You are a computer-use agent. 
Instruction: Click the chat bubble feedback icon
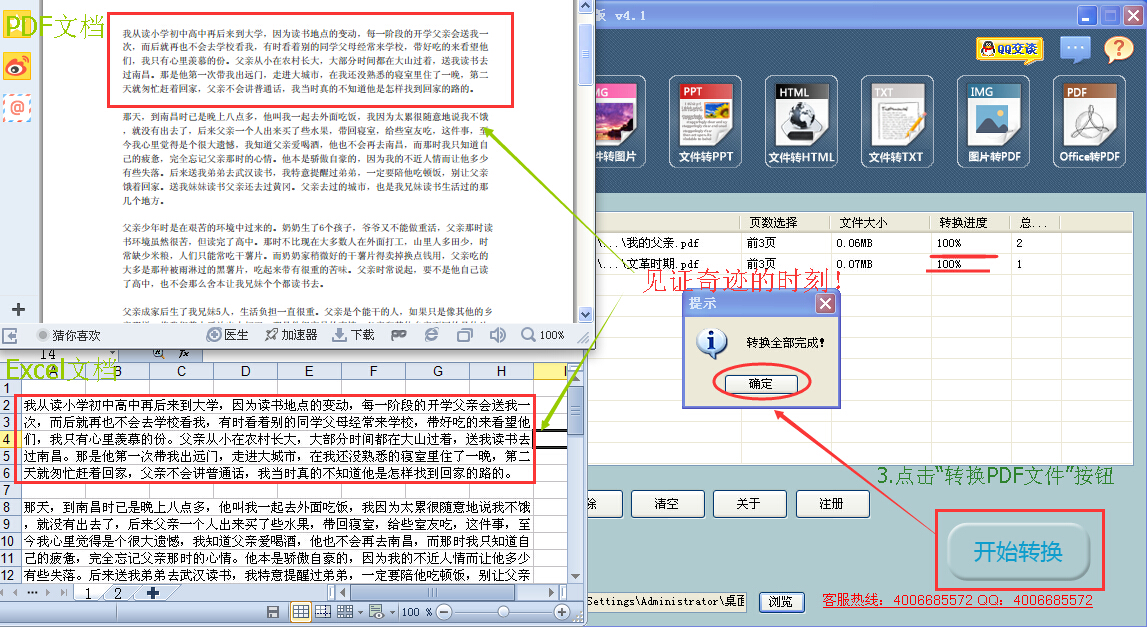click(1075, 49)
